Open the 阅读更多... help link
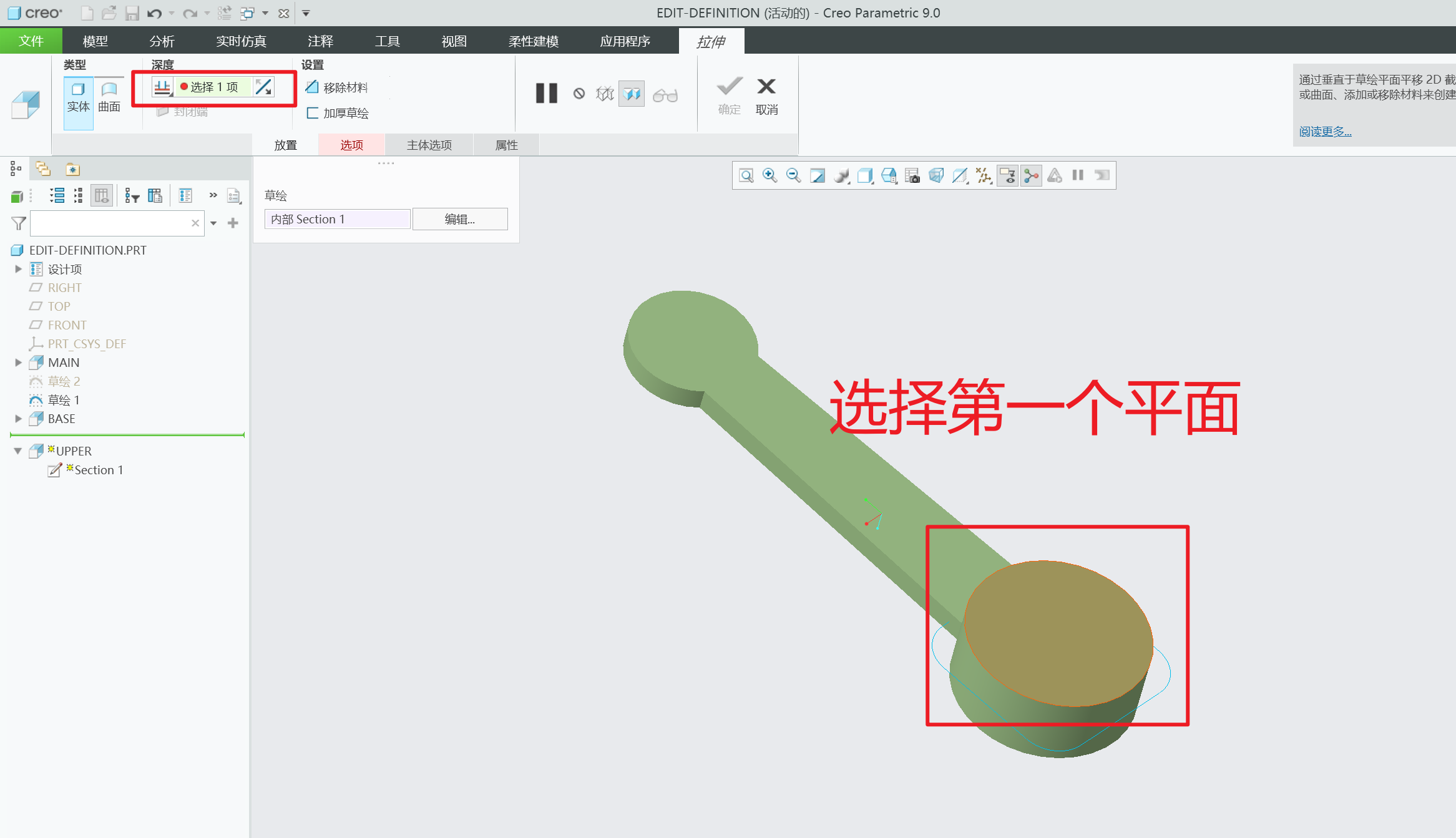The width and height of the screenshot is (1456, 838). (x=1325, y=132)
